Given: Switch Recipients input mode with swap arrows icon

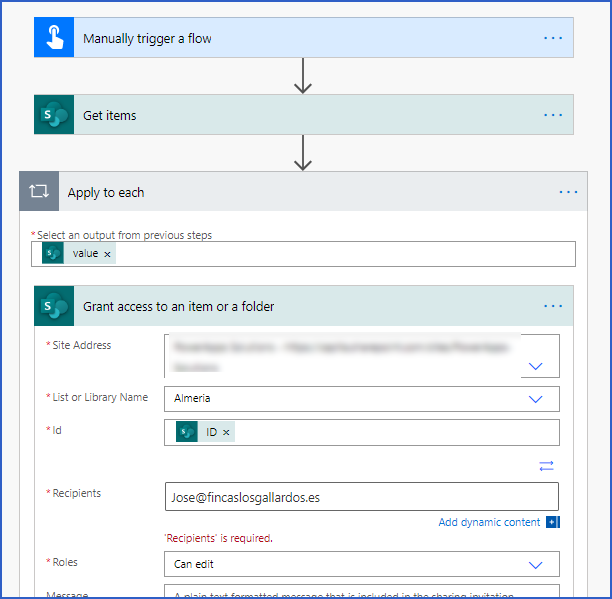Looking at the screenshot, I should click(546, 466).
